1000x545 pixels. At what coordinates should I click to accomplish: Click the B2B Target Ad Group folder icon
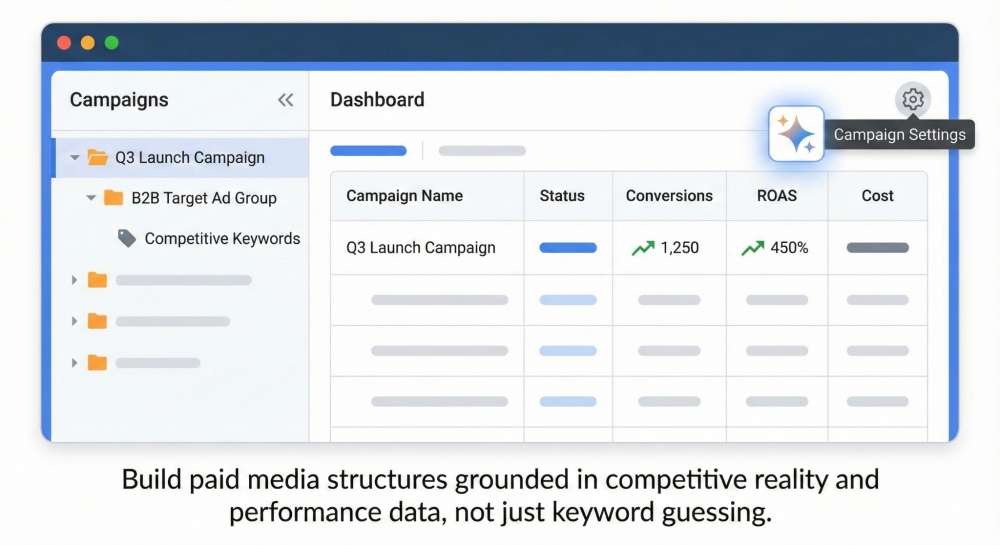[x=113, y=198]
